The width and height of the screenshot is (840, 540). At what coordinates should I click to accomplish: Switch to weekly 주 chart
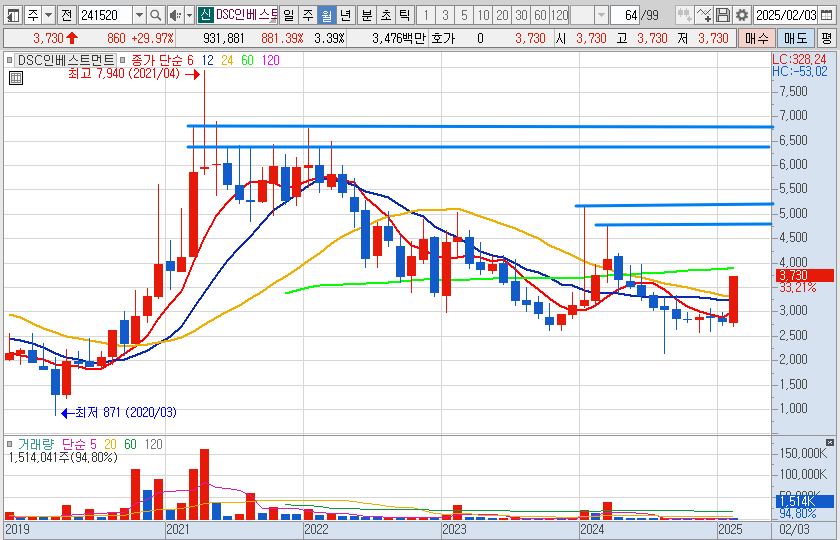(x=308, y=15)
